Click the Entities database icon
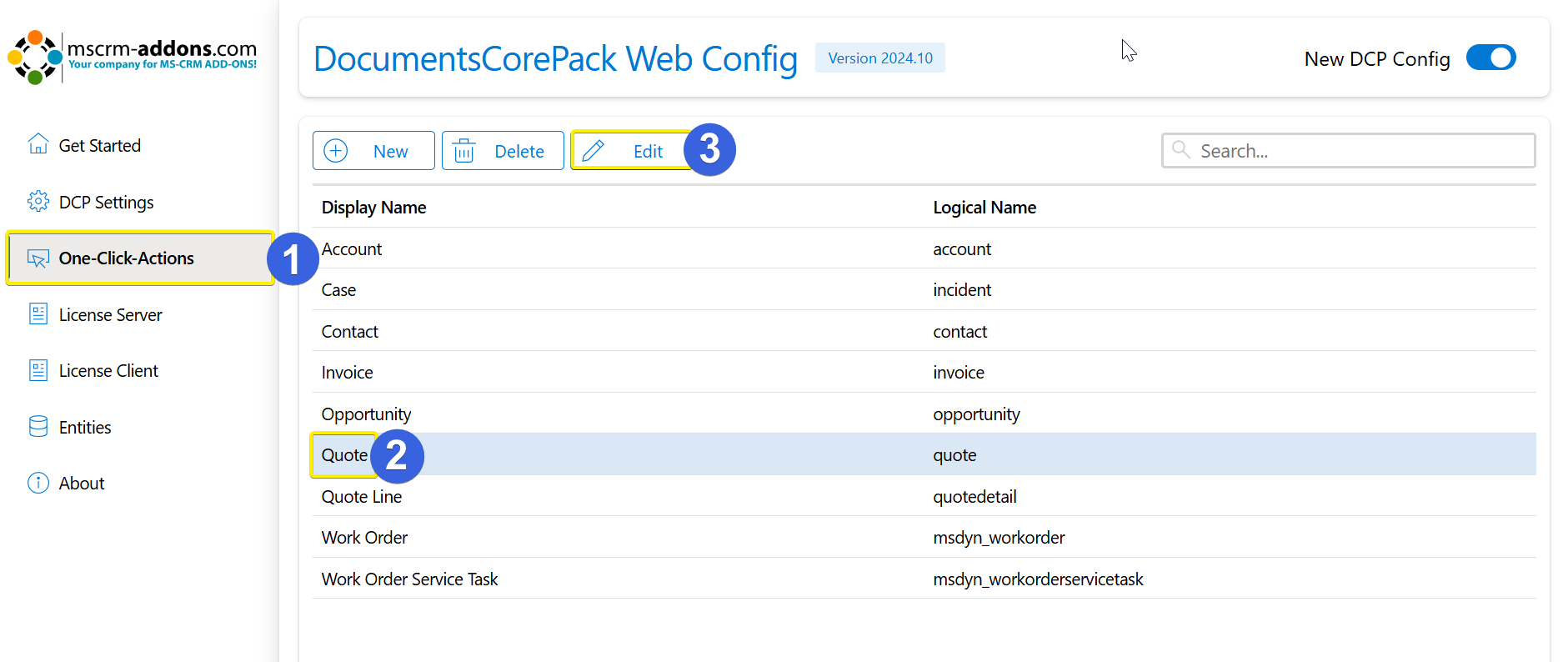1568x662 pixels. tap(38, 427)
